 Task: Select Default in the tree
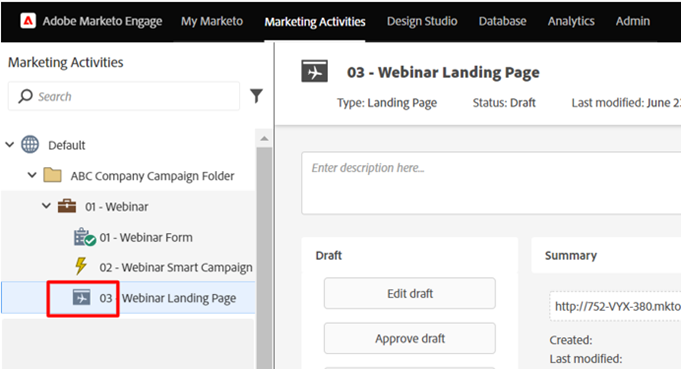[x=66, y=145]
